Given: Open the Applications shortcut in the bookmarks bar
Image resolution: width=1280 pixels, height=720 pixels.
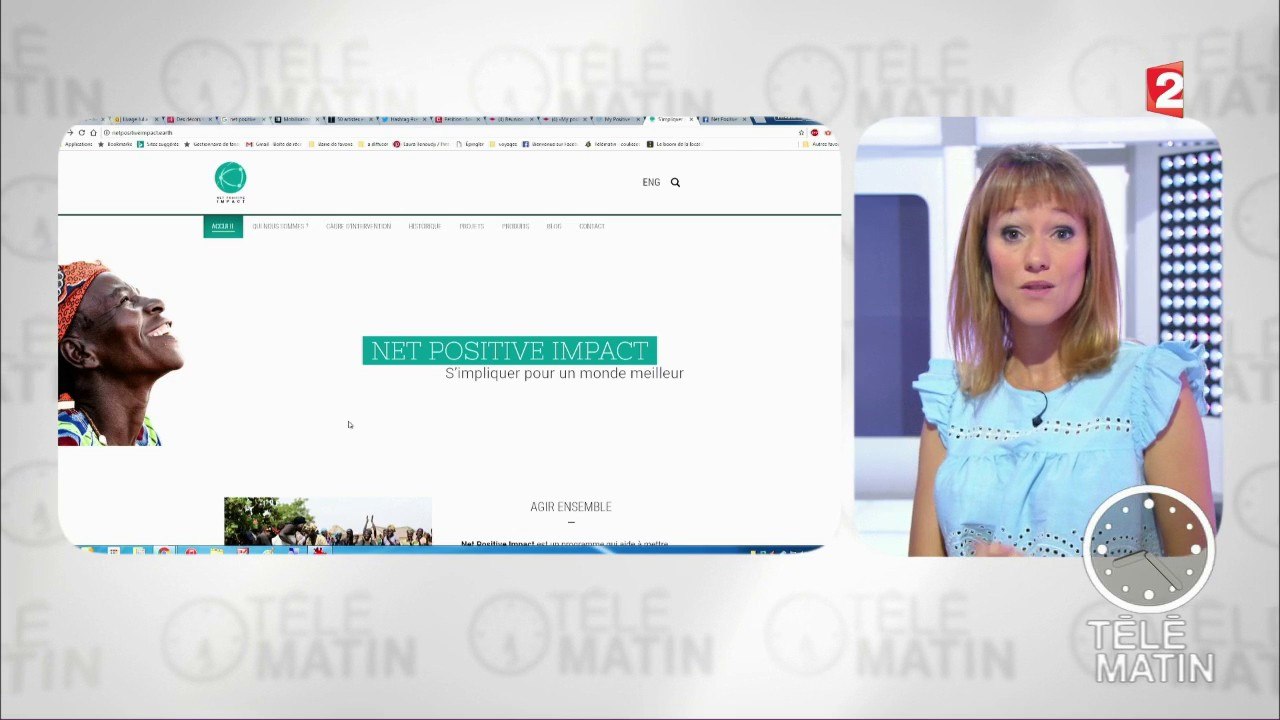Looking at the screenshot, I should pyautogui.click(x=78, y=144).
